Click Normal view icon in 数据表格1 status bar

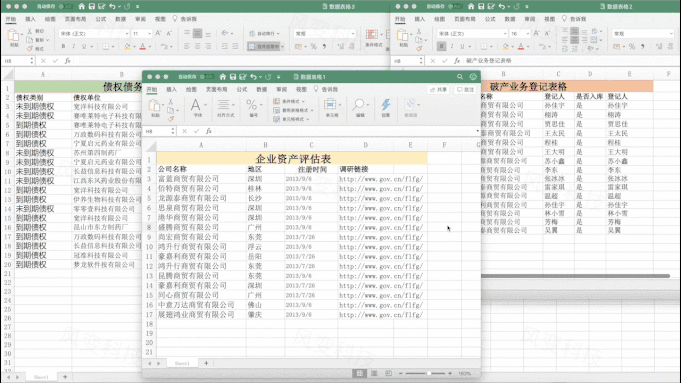(x=360, y=373)
